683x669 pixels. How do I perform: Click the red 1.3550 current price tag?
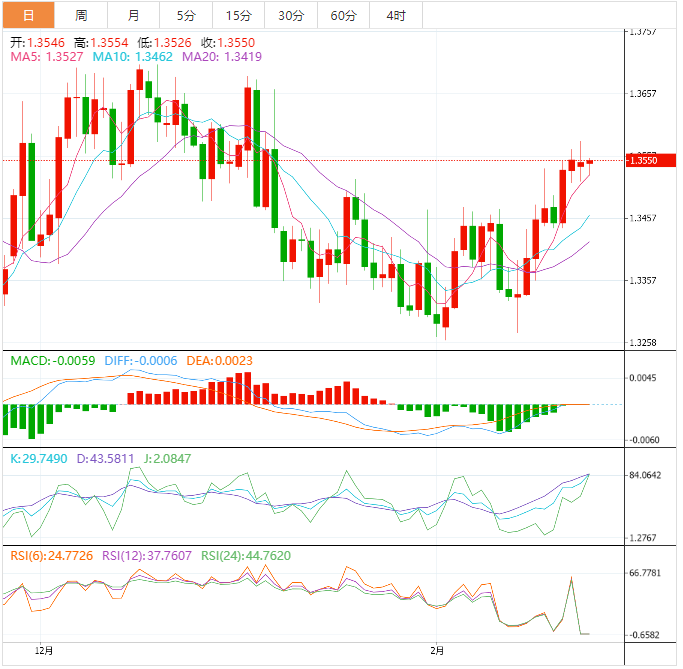coord(651,160)
